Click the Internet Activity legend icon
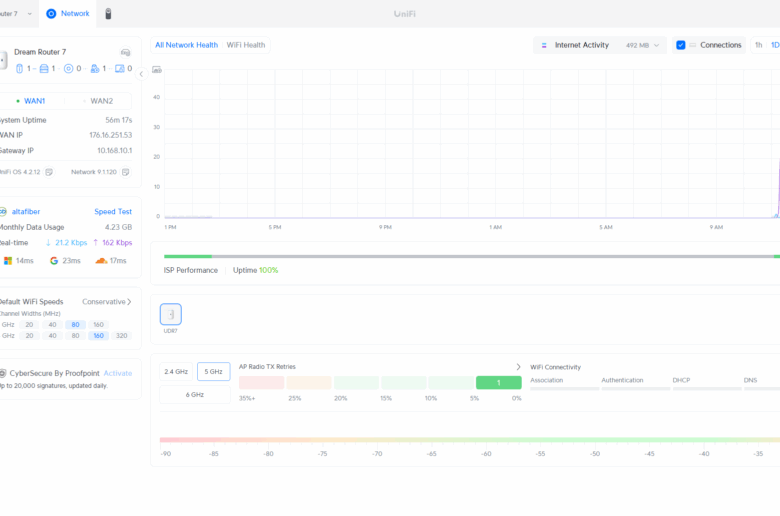This screenshot has height=516, width=780. 544,45
